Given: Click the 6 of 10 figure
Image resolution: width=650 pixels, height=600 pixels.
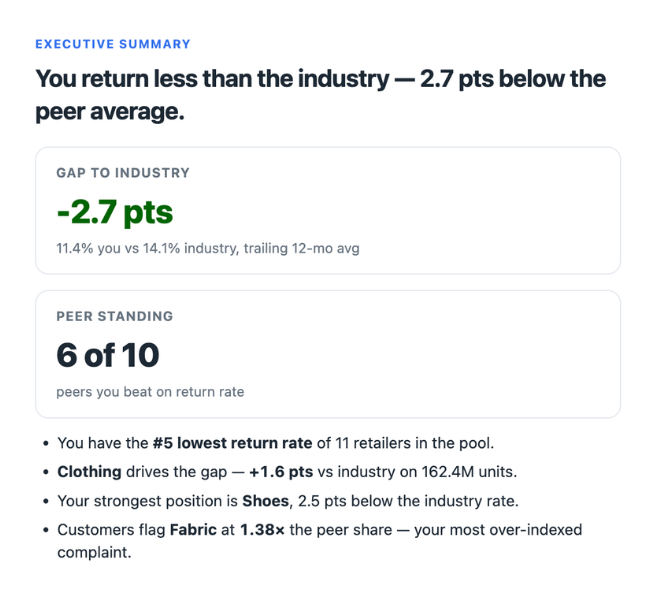Looking at the screenshot, I should 108,355.
